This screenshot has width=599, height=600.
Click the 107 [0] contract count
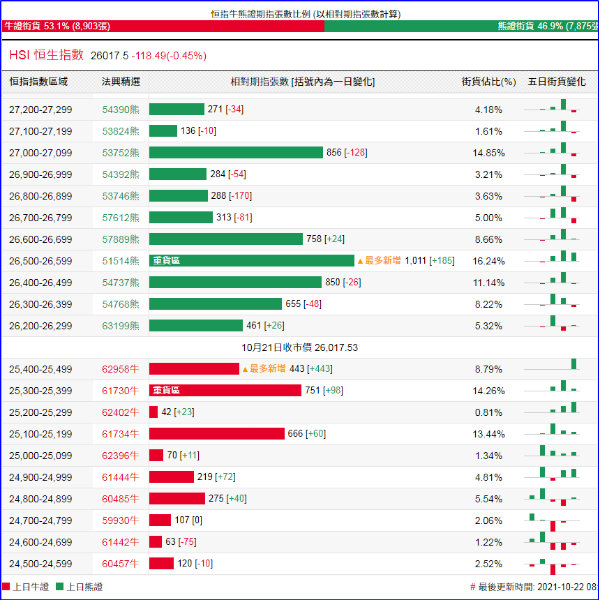[x=189, y=520]
